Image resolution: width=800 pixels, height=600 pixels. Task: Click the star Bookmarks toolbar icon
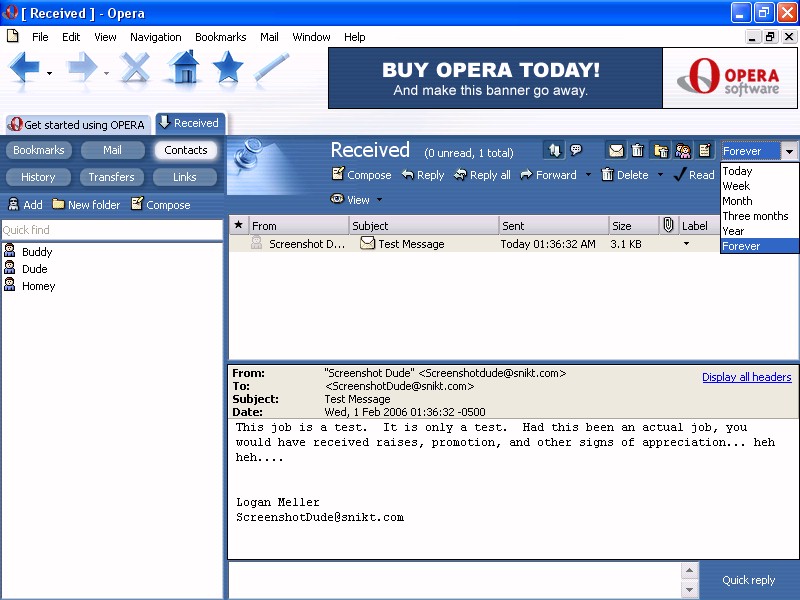pyautogui.click(x=228, y=68)
